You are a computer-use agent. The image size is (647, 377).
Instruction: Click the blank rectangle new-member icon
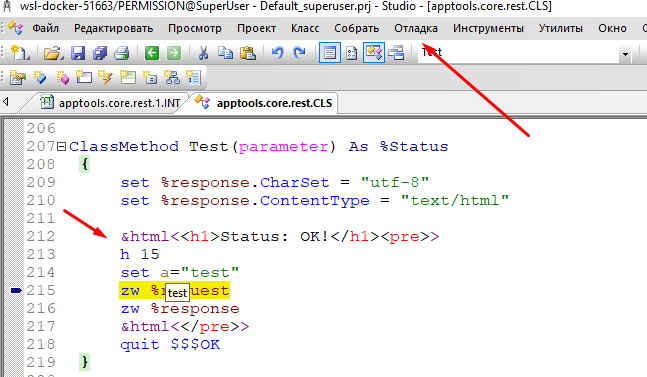(x=84, y=77)
